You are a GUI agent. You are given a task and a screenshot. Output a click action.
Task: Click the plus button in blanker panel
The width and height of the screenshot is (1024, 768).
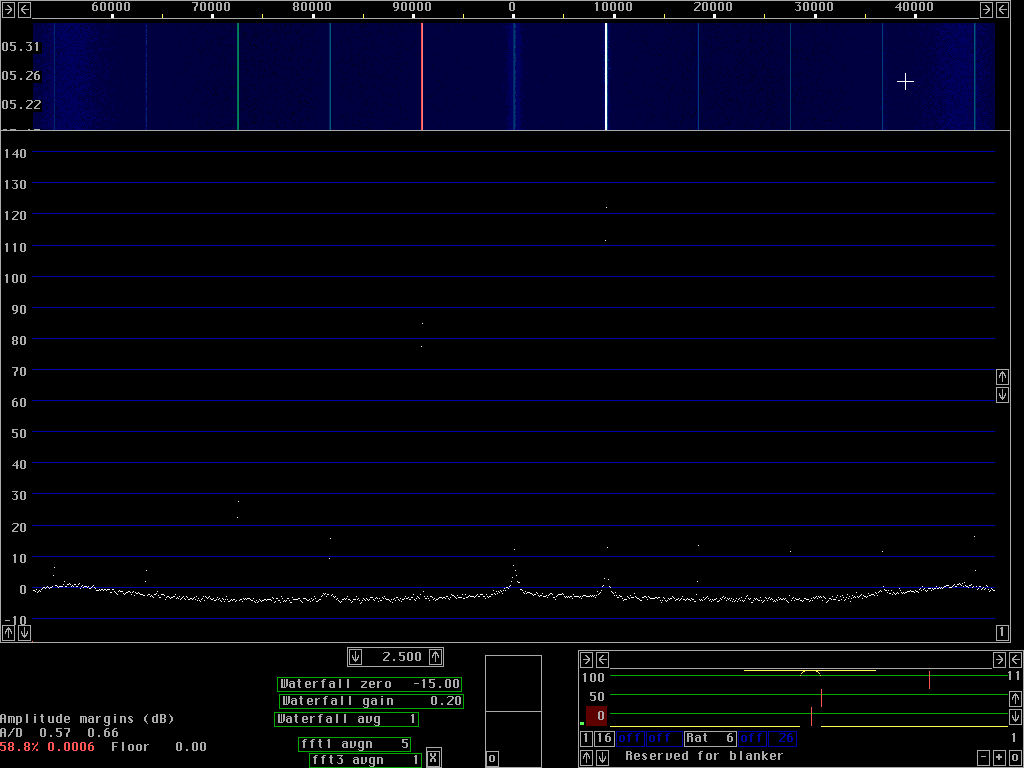[999, 758]
